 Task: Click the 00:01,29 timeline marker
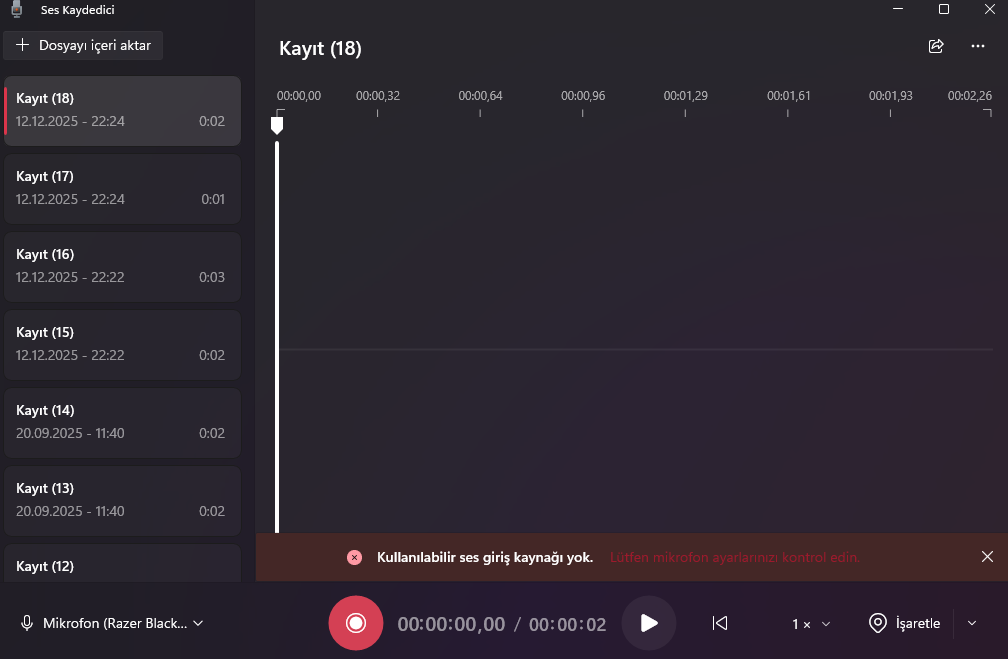685,96
